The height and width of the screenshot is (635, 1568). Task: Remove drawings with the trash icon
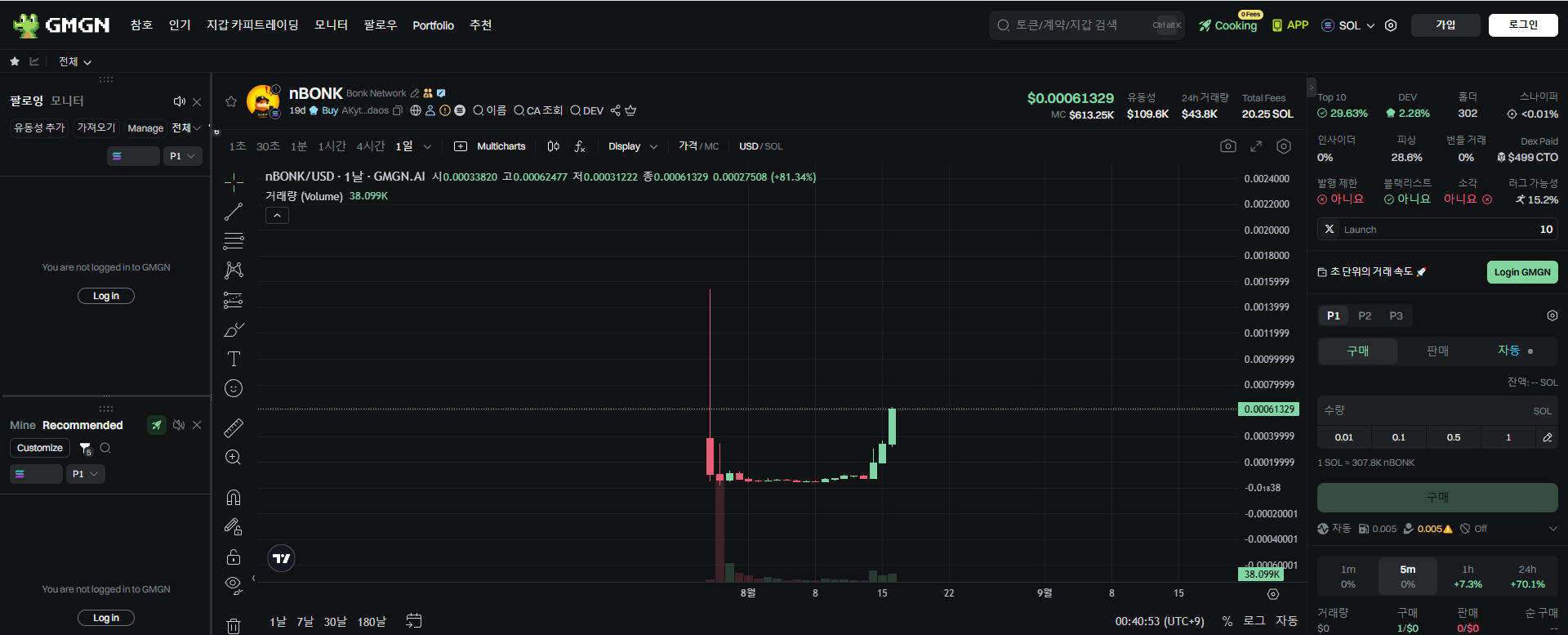234,626
